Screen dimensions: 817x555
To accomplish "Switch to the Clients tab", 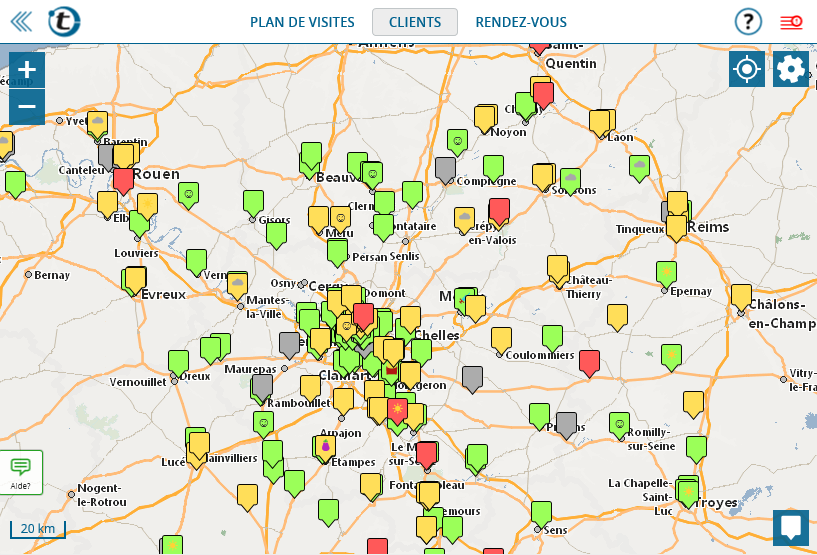I will point(415,22).
